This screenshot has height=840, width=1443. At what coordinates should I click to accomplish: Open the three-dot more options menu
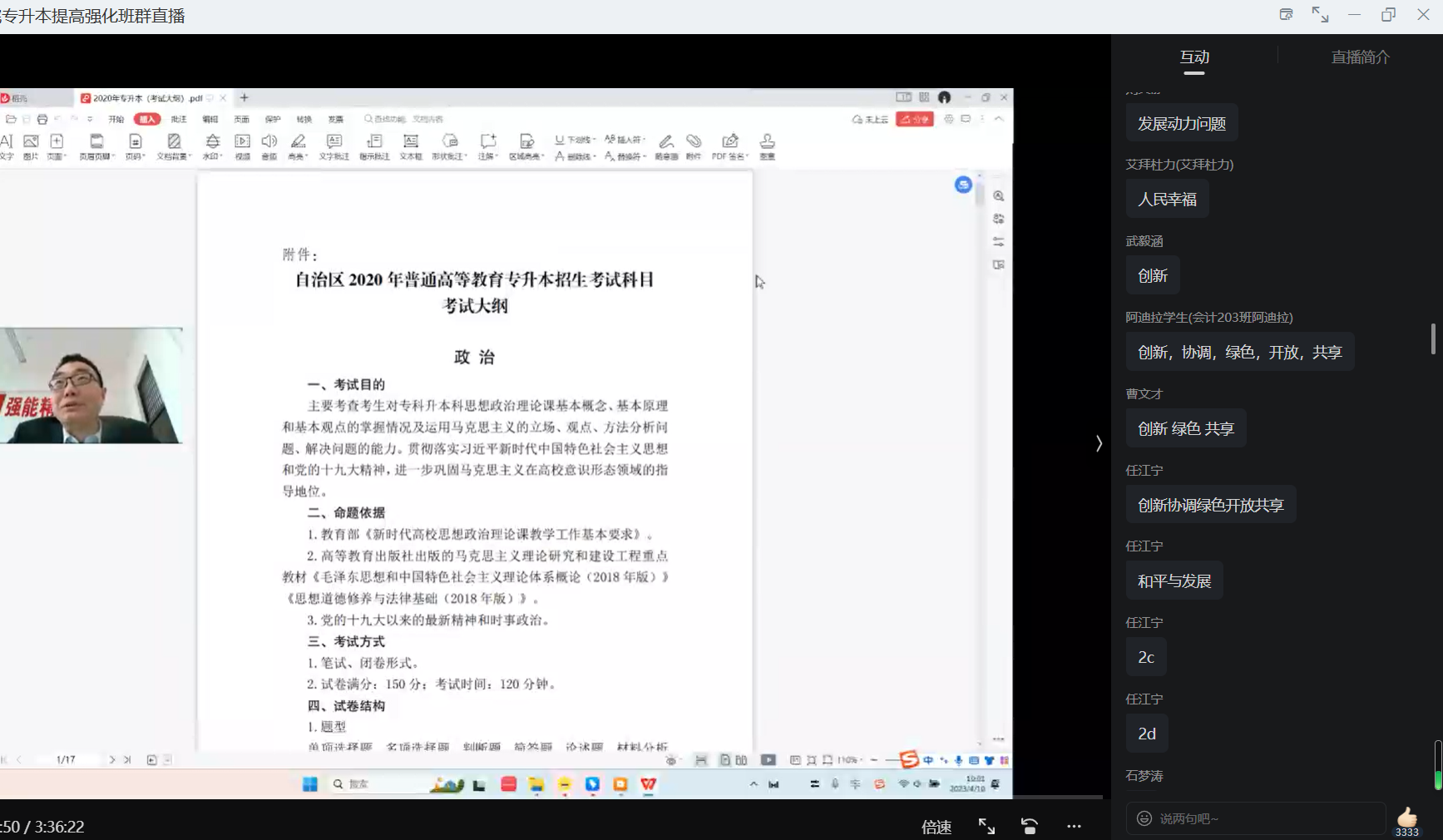coord(1074,827)
